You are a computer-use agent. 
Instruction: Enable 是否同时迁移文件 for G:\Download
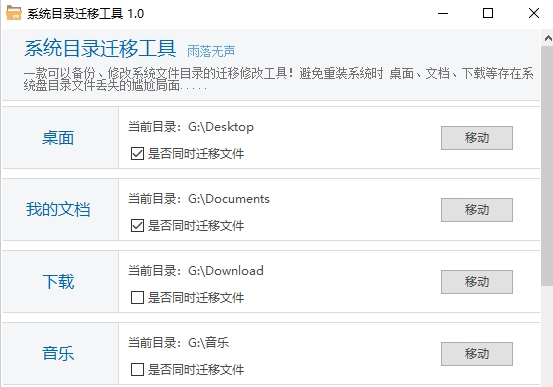tap(137, 298)
